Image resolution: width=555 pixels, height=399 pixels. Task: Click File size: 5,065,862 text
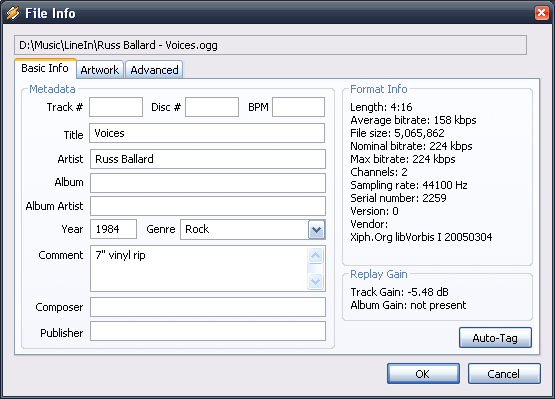tap(397, 133)
